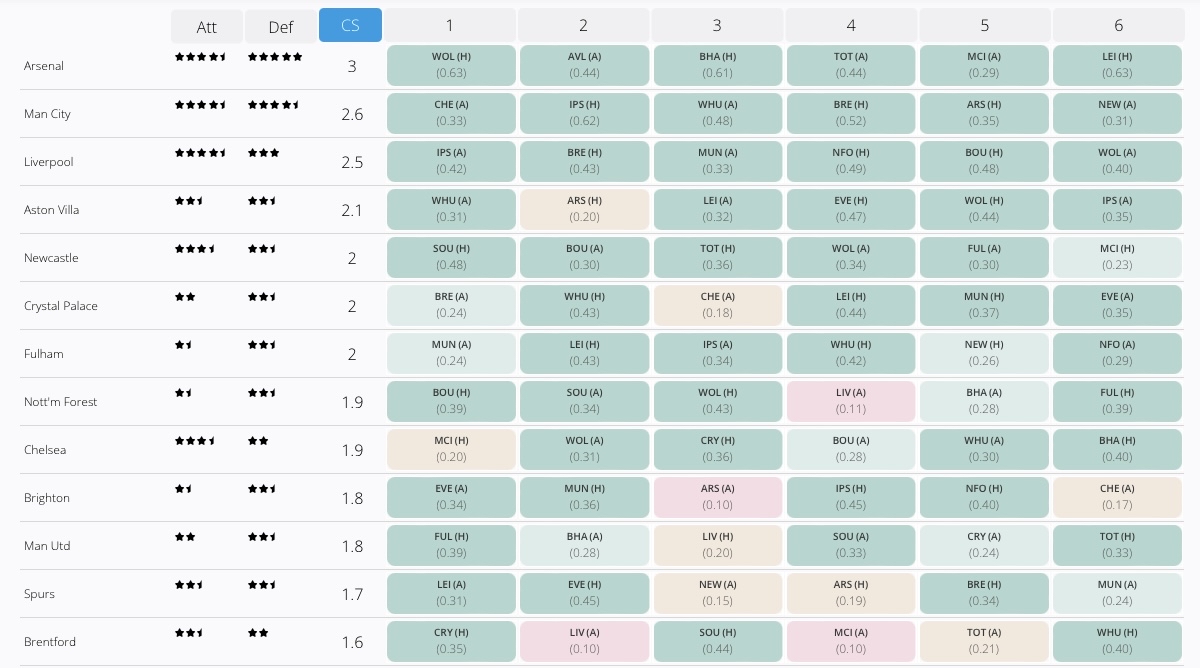This screenshot has width=1200, height=668.
Task: Click Fulham's attack star rating
Action: pos(184,345)
